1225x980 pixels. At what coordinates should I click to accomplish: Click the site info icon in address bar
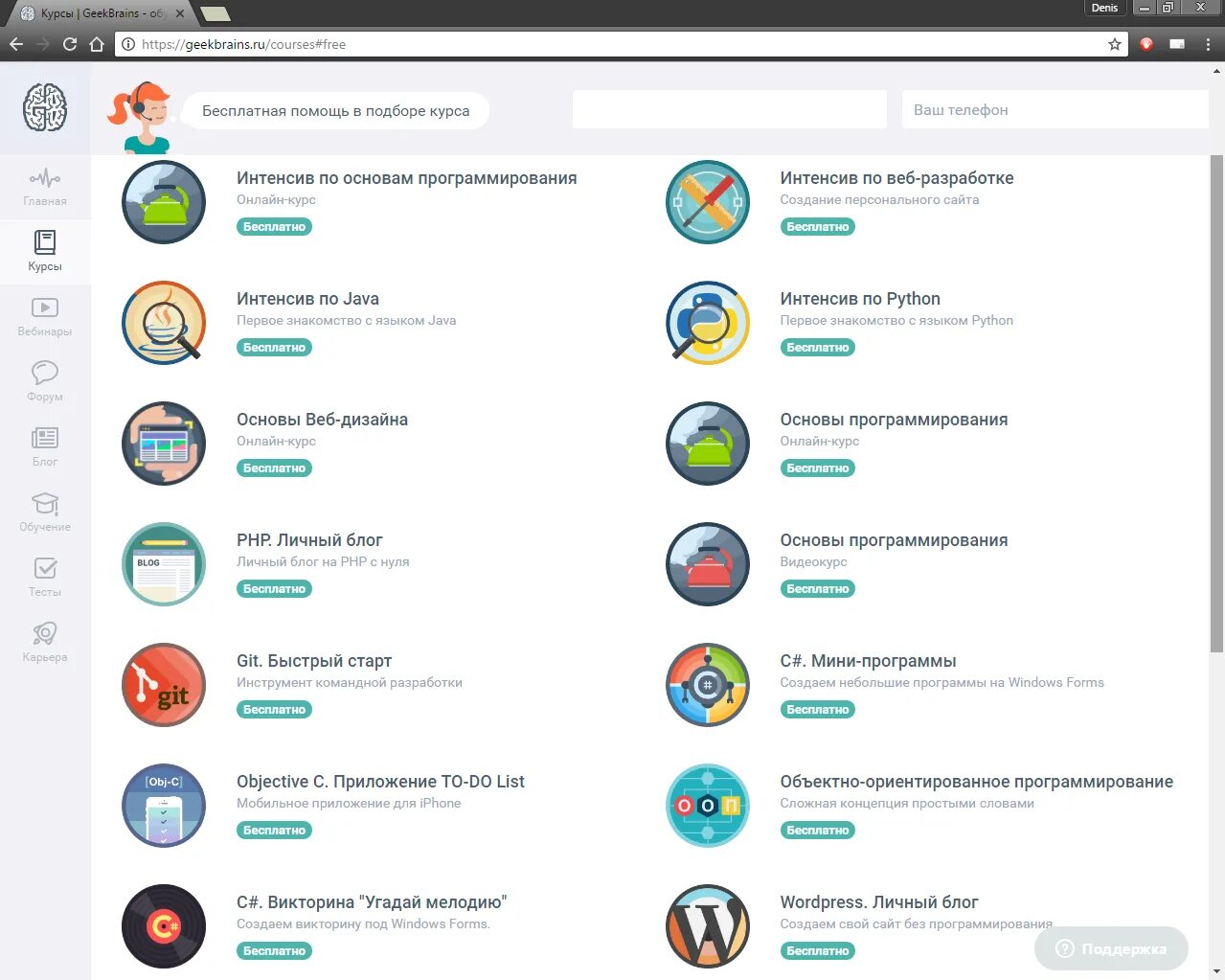pyautogui.click(x=128, y=44)
